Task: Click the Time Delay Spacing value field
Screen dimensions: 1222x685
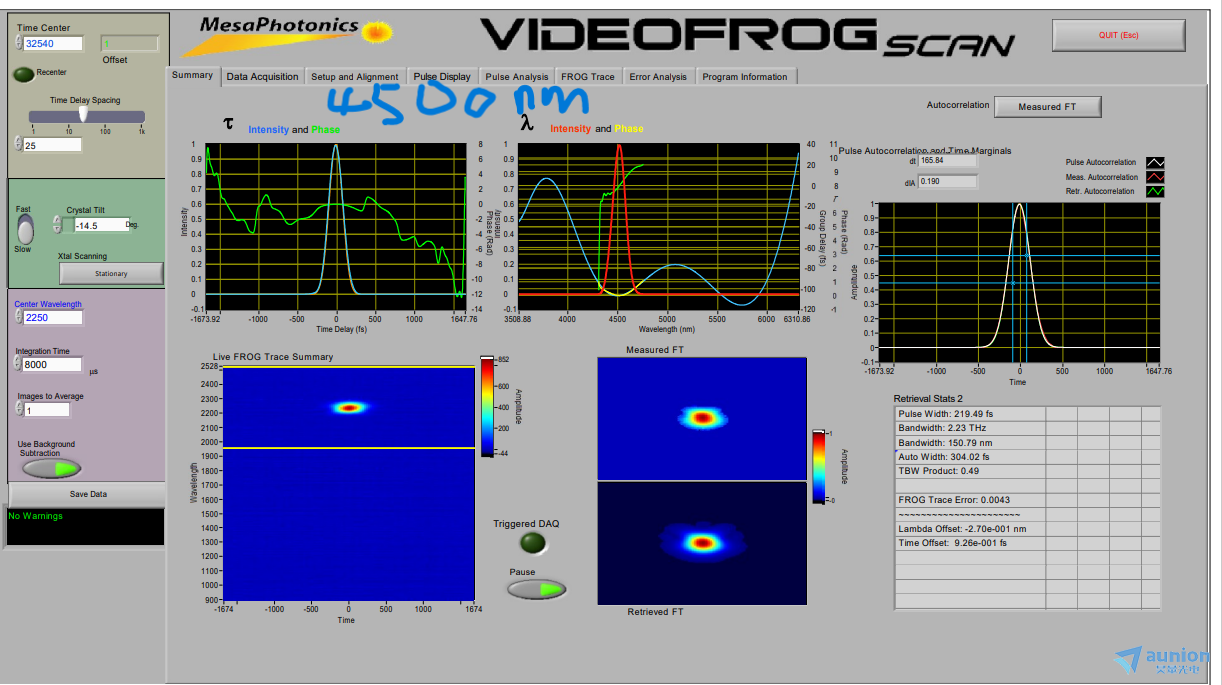Action: coord(53,145)
